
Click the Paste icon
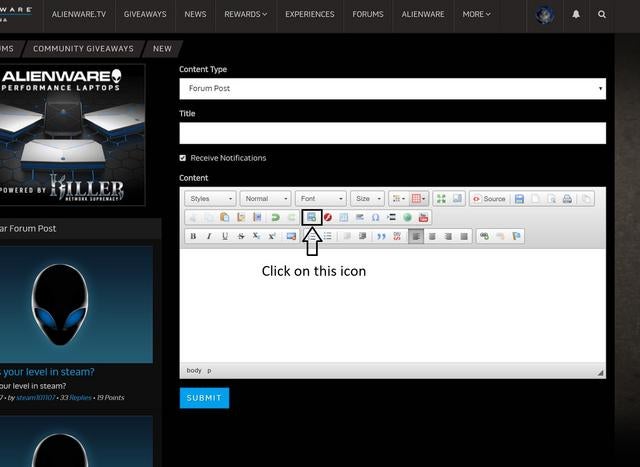[224, 218]
